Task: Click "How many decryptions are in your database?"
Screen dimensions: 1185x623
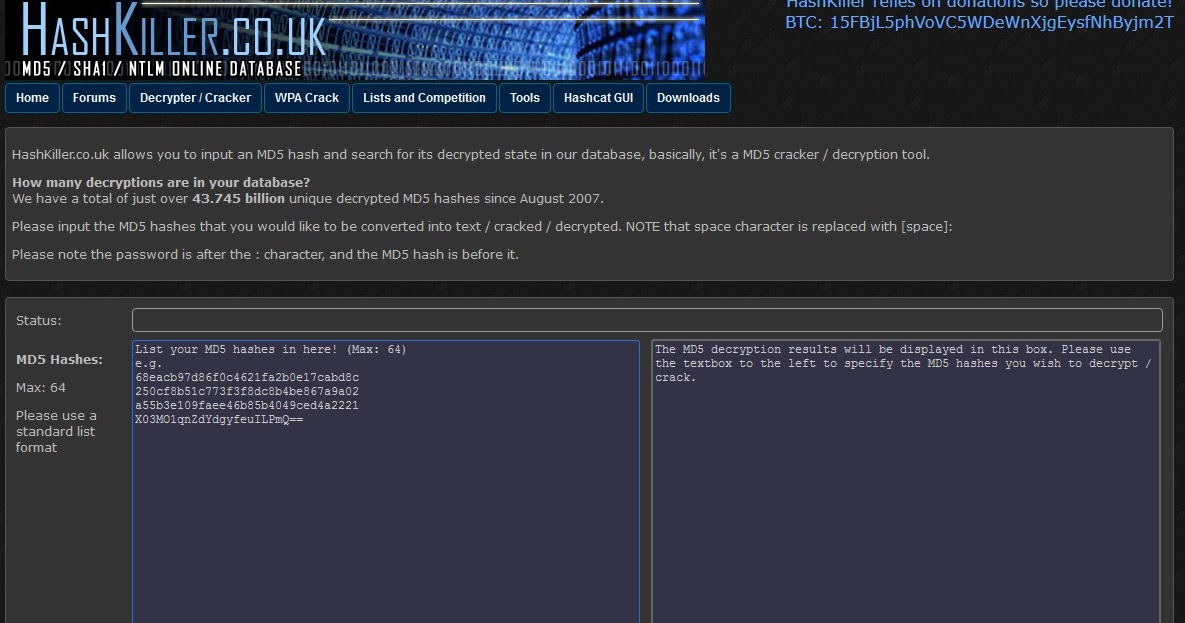Action: pos(161,182)
